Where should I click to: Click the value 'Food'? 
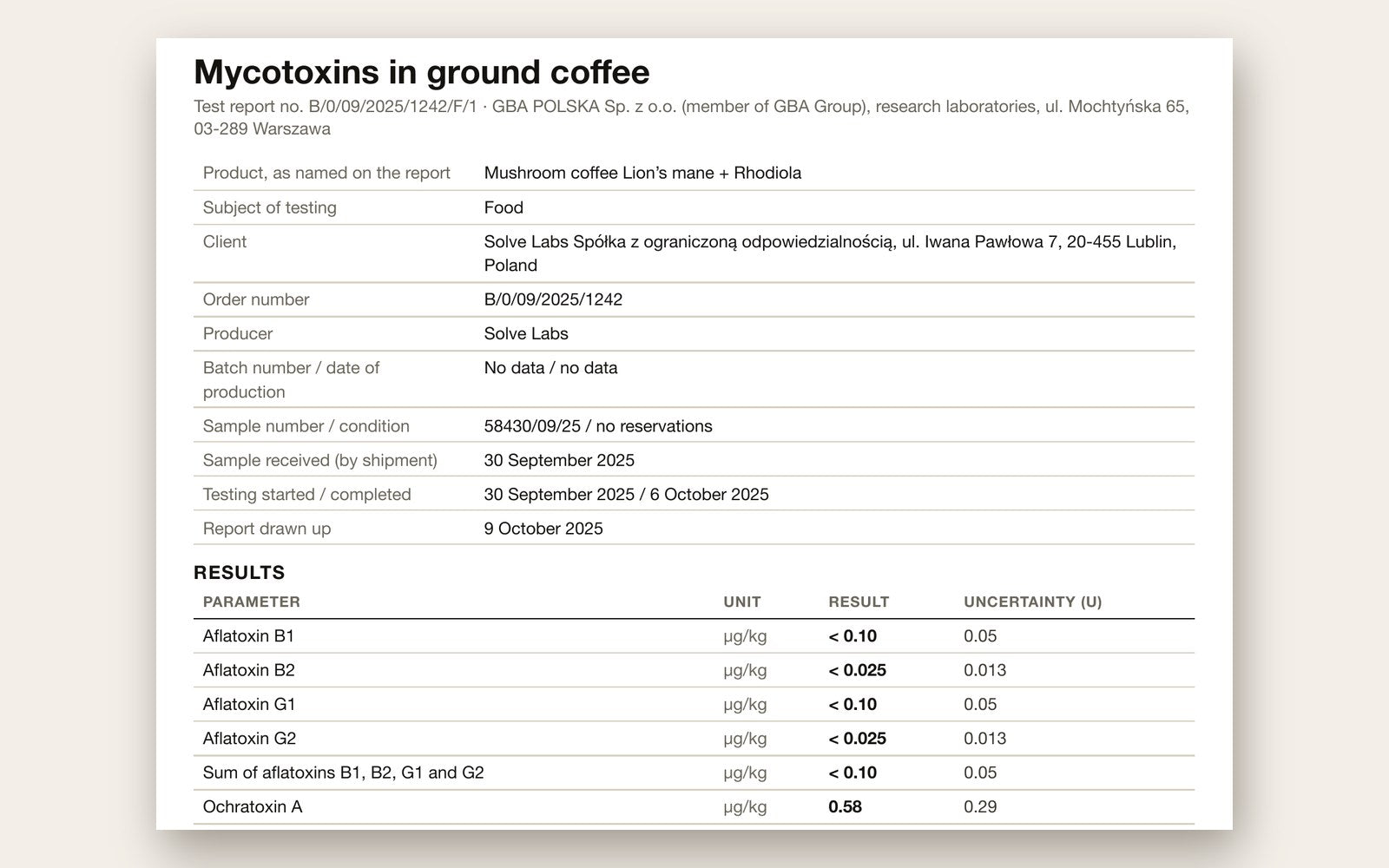(504, 207)
